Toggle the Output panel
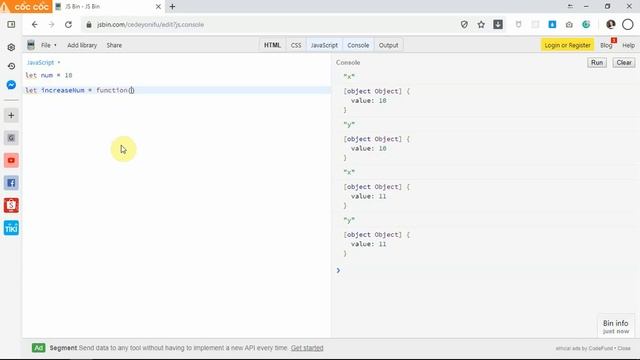Screen dimensions: 640x360 [x=389, y=45]
